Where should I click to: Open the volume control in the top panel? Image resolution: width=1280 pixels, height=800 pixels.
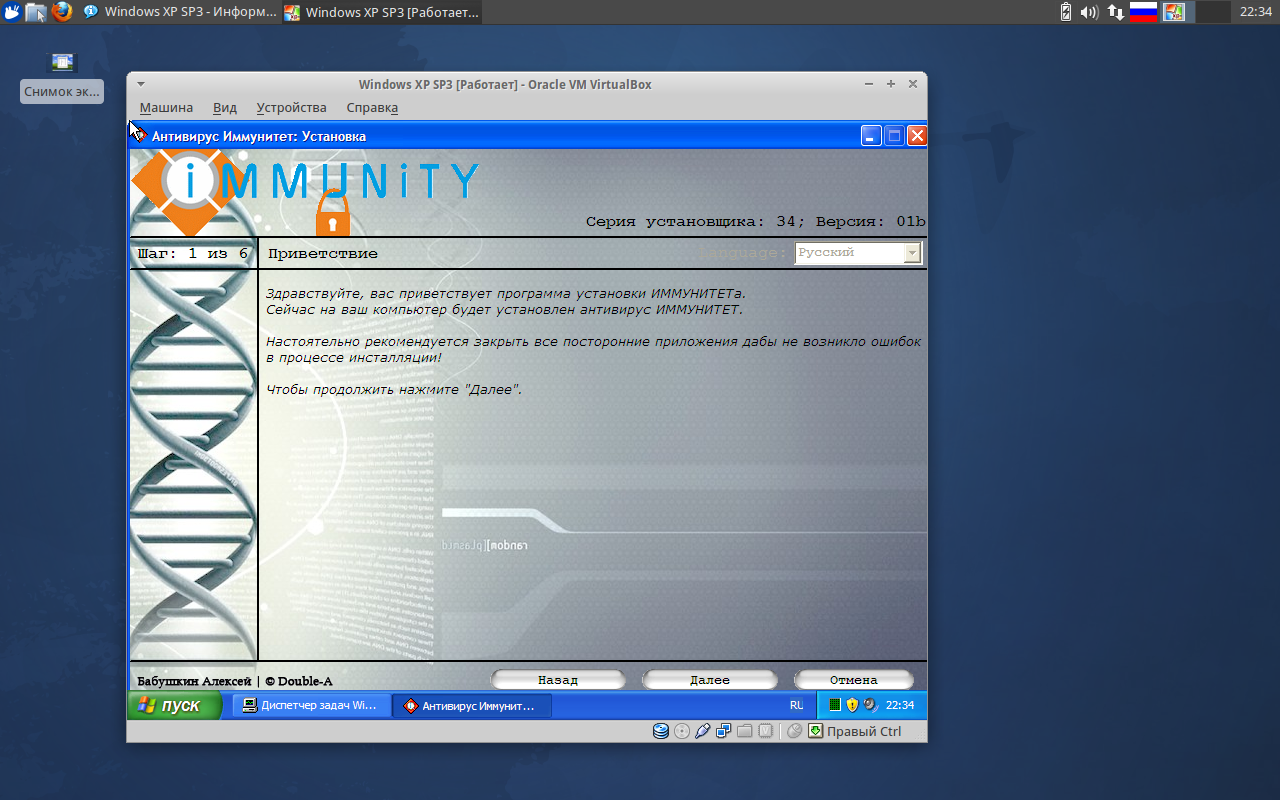coord(1089,12)
